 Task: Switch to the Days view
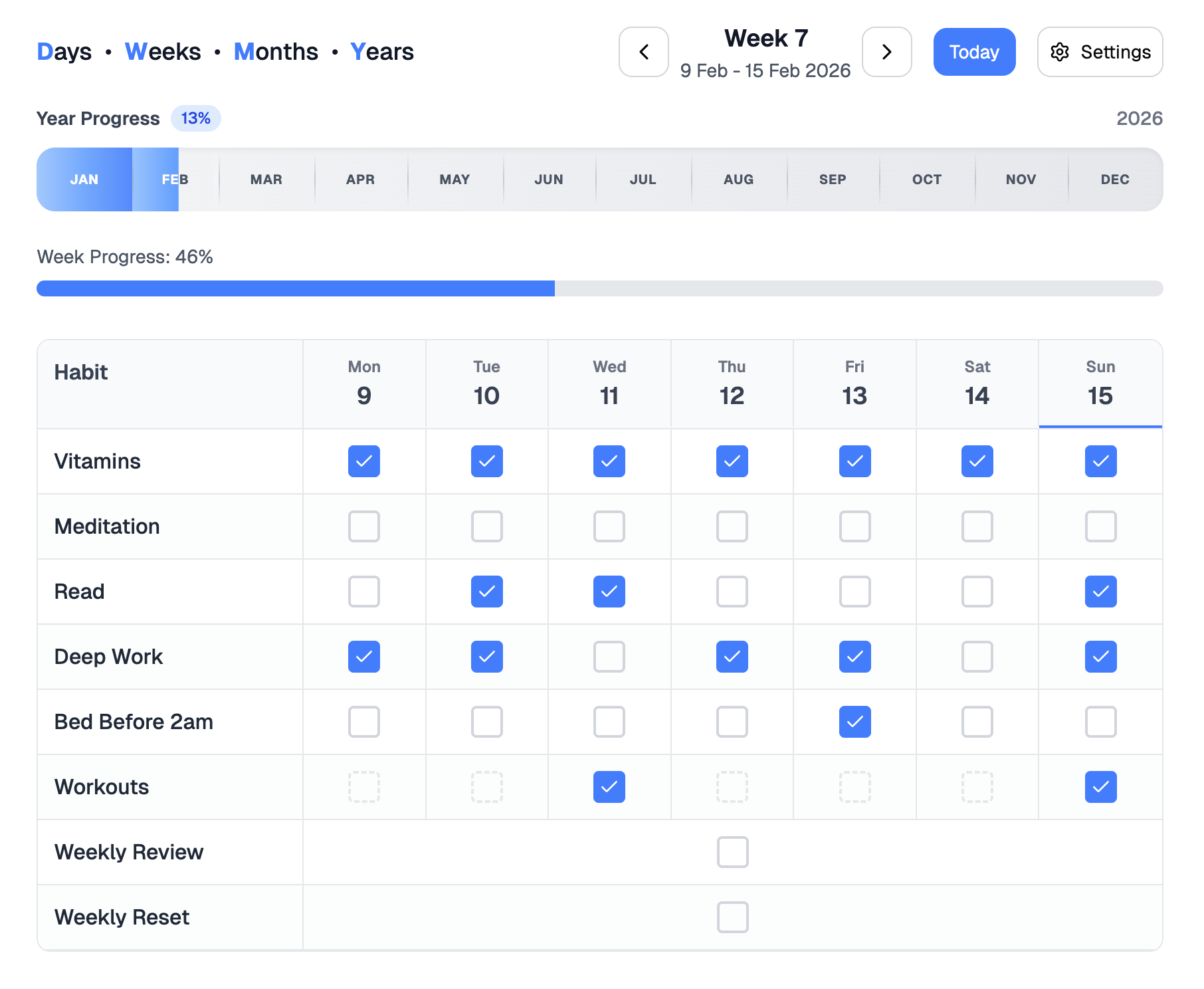[x=64, y=51]
